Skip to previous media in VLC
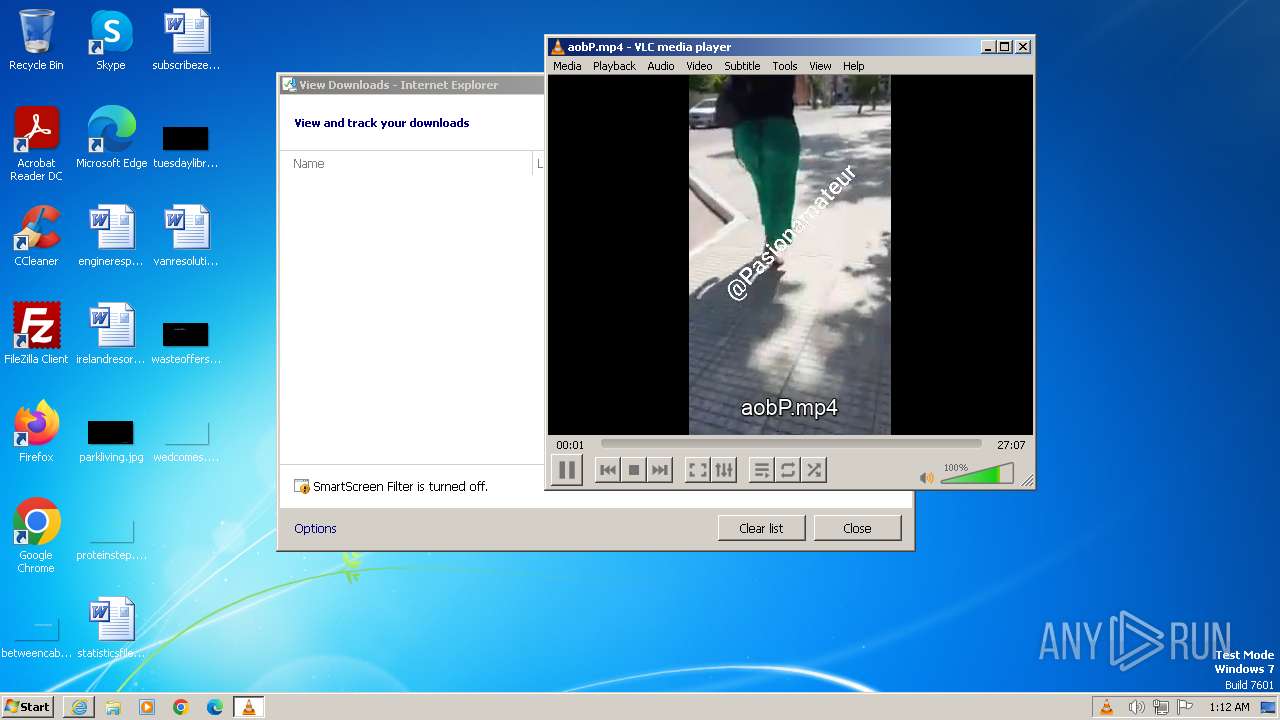Image resolution: width=1280 pixels, height=720 pixels. pyautogui.click(x=607, y=470)
